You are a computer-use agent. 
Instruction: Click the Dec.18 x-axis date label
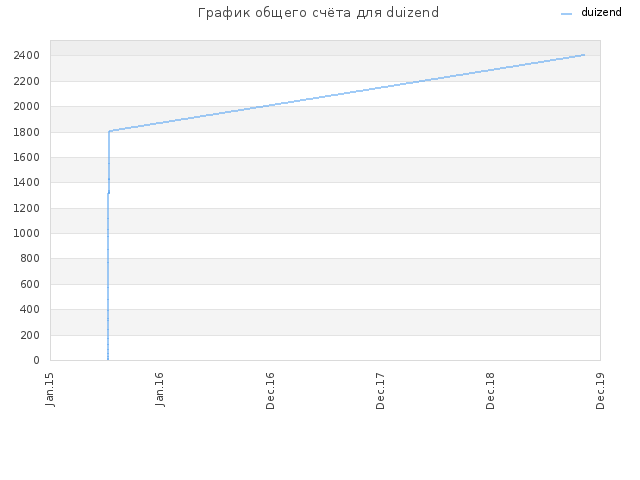coord(490,391)
